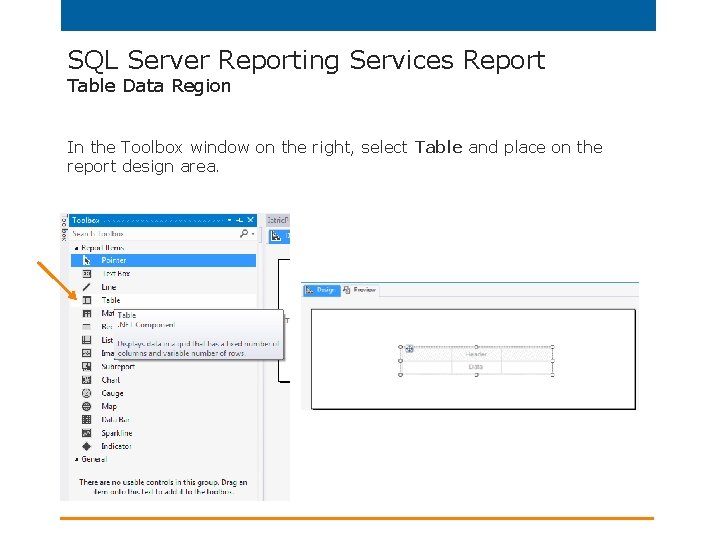Select the Data cell of the placed table

[x=476, y=367]
